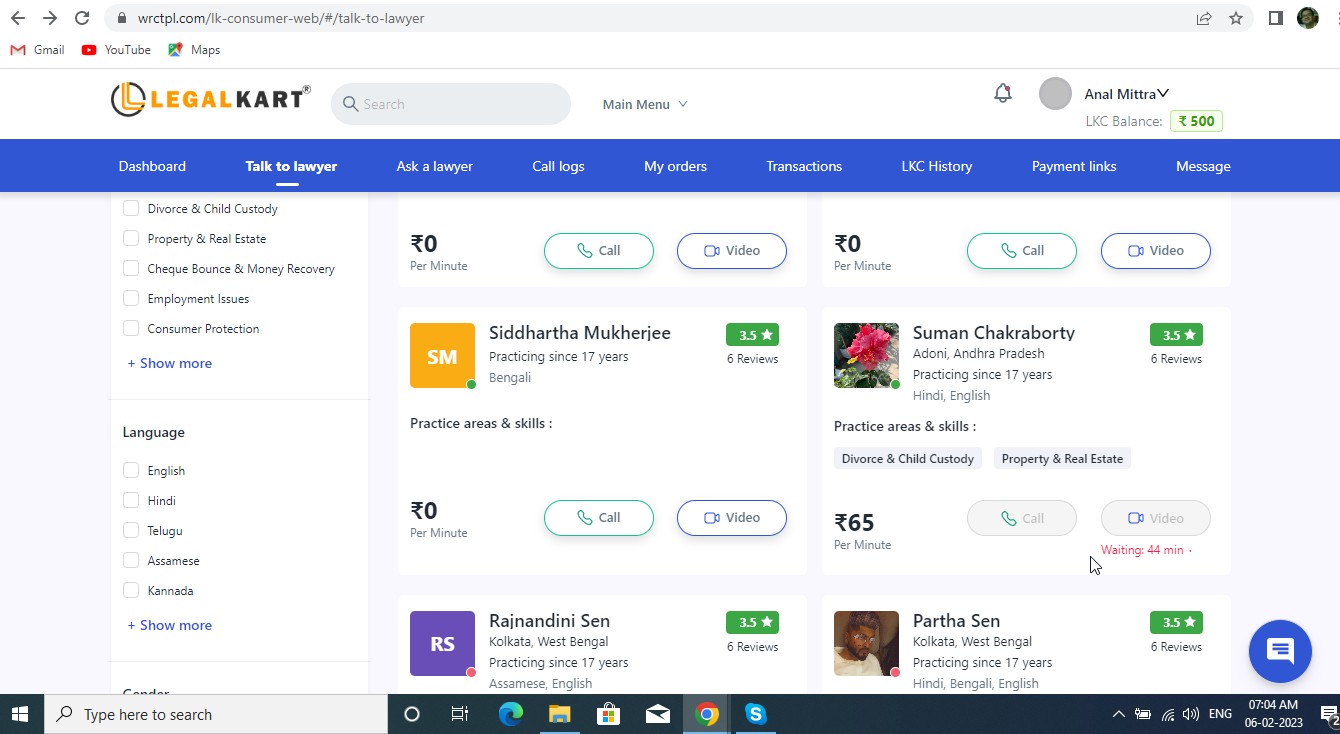Click the blue chat support bubble
Screen dimensions: 1340x734
click(1279, 651)
